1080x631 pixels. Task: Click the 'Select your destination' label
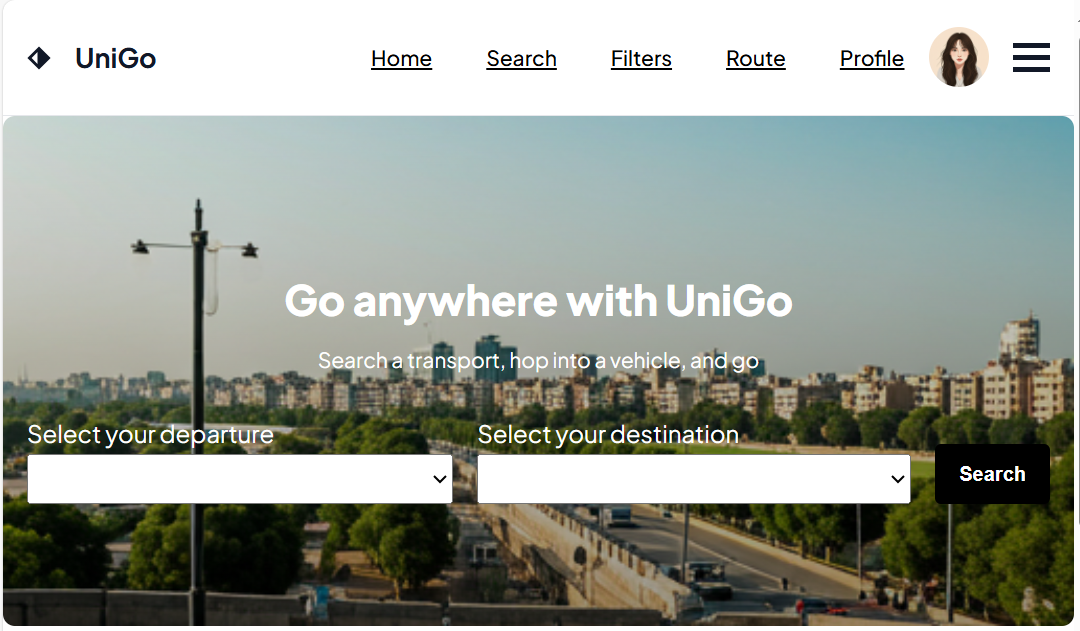pos(608,434)
